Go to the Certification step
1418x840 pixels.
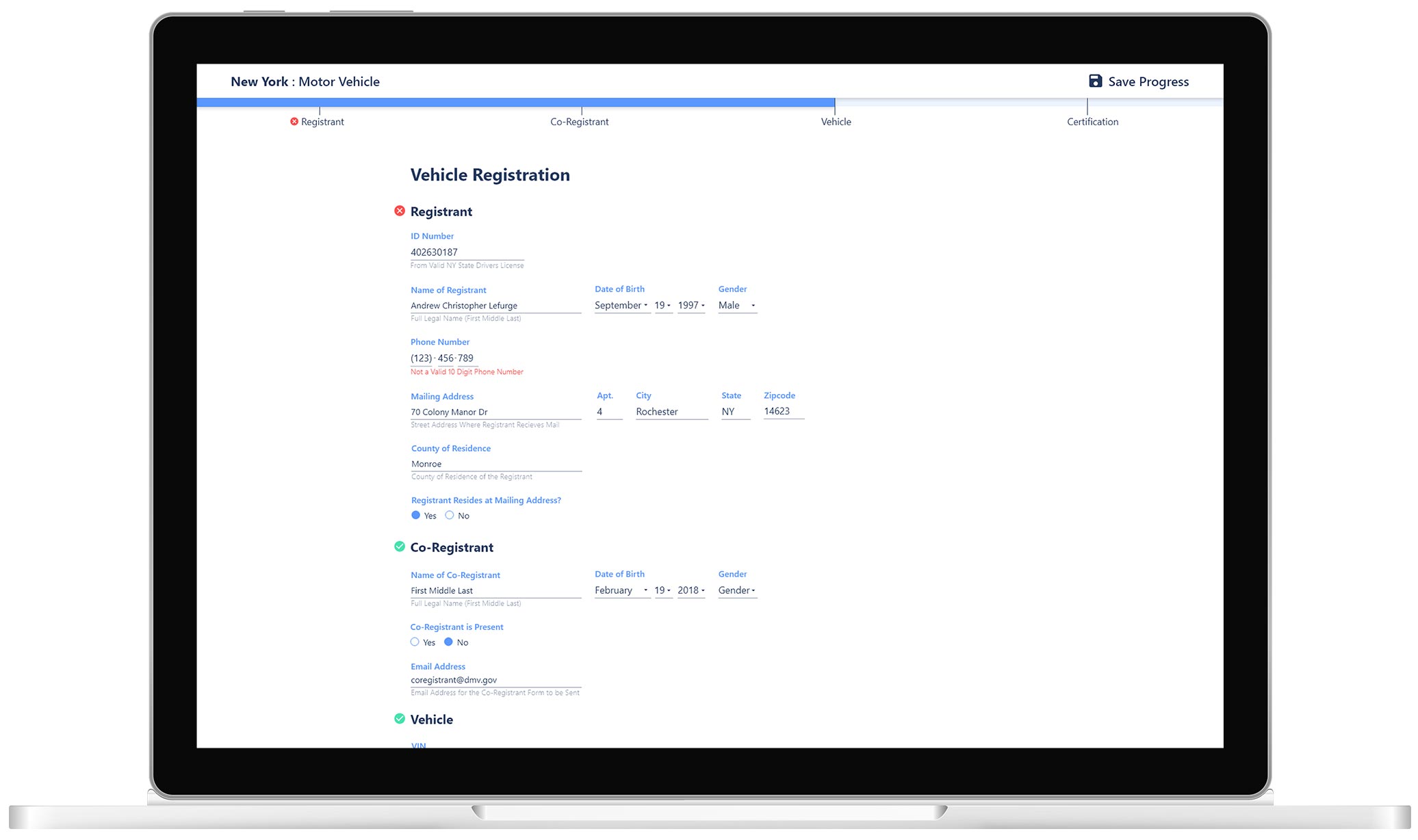coord(1092,122)
